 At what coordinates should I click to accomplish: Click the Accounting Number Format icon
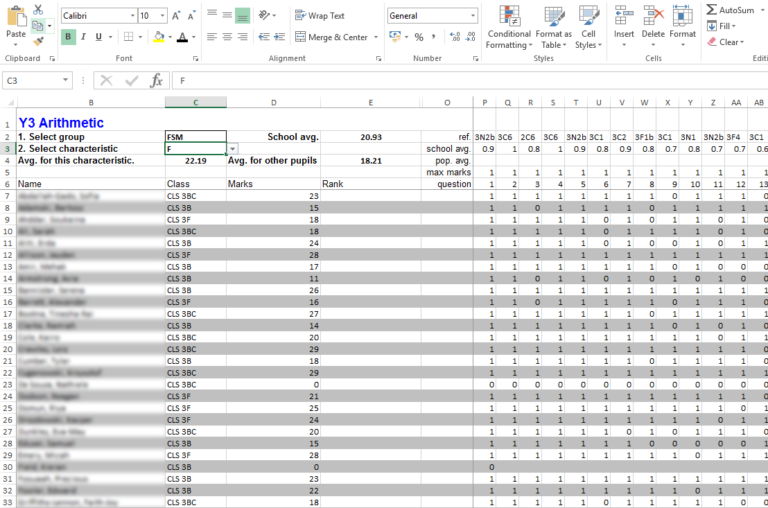(395, 37)
